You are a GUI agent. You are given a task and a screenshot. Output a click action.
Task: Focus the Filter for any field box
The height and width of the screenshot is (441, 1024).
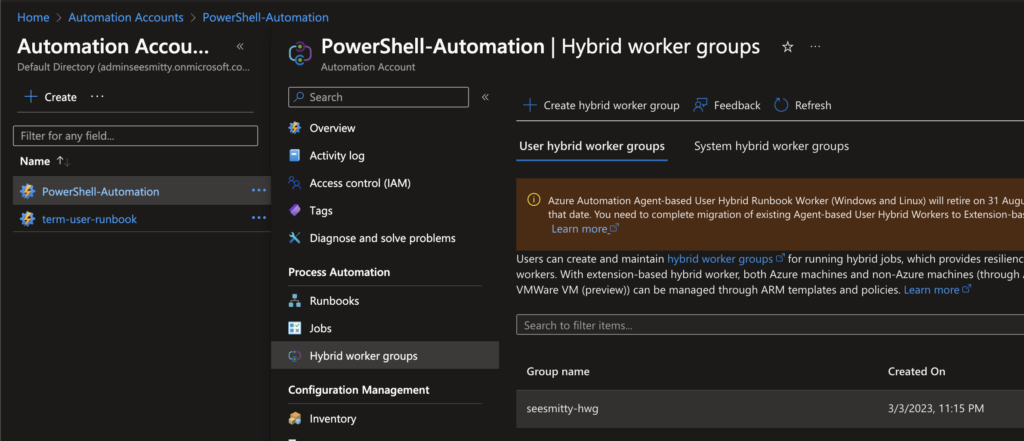135,136
